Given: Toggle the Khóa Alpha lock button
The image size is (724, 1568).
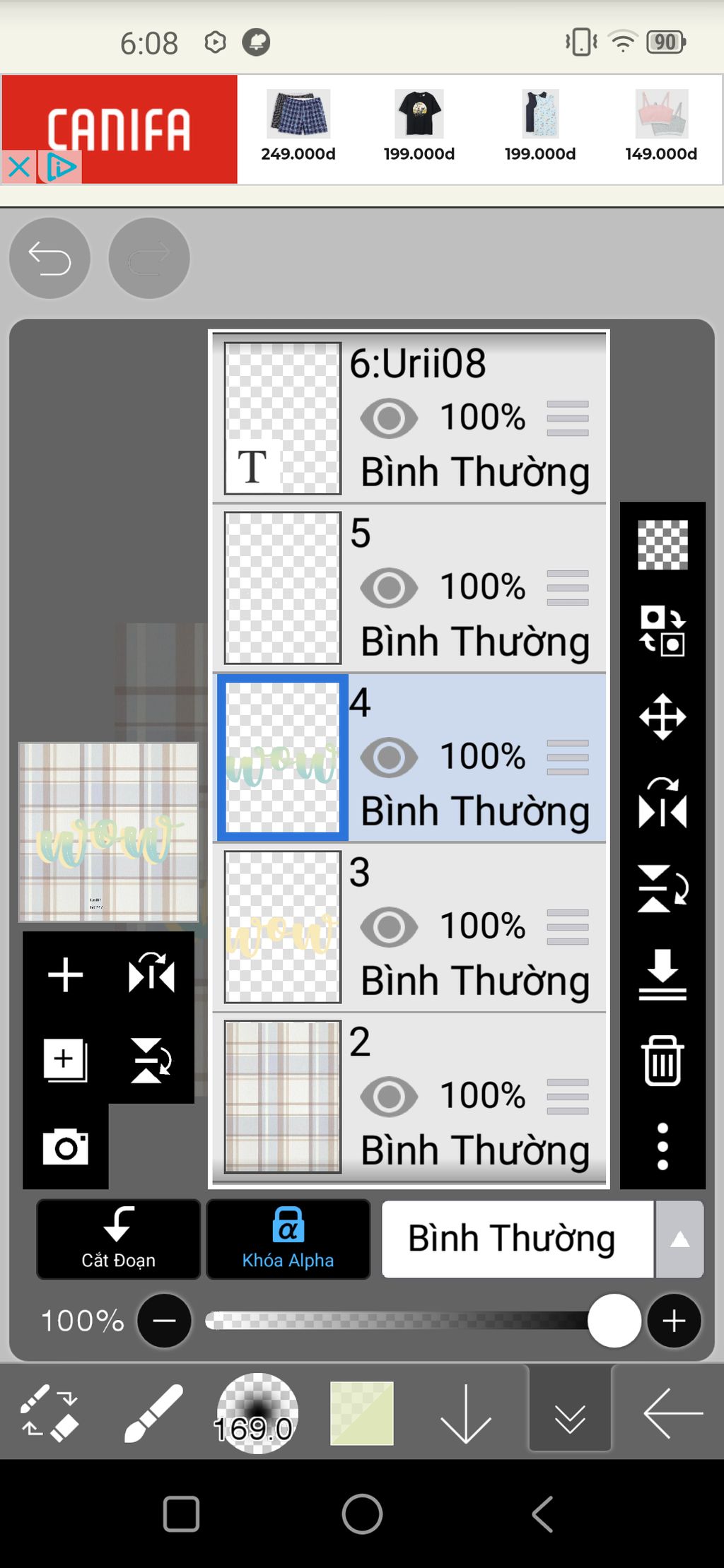Looking at the screenshot, I should tap(288, 1239).
